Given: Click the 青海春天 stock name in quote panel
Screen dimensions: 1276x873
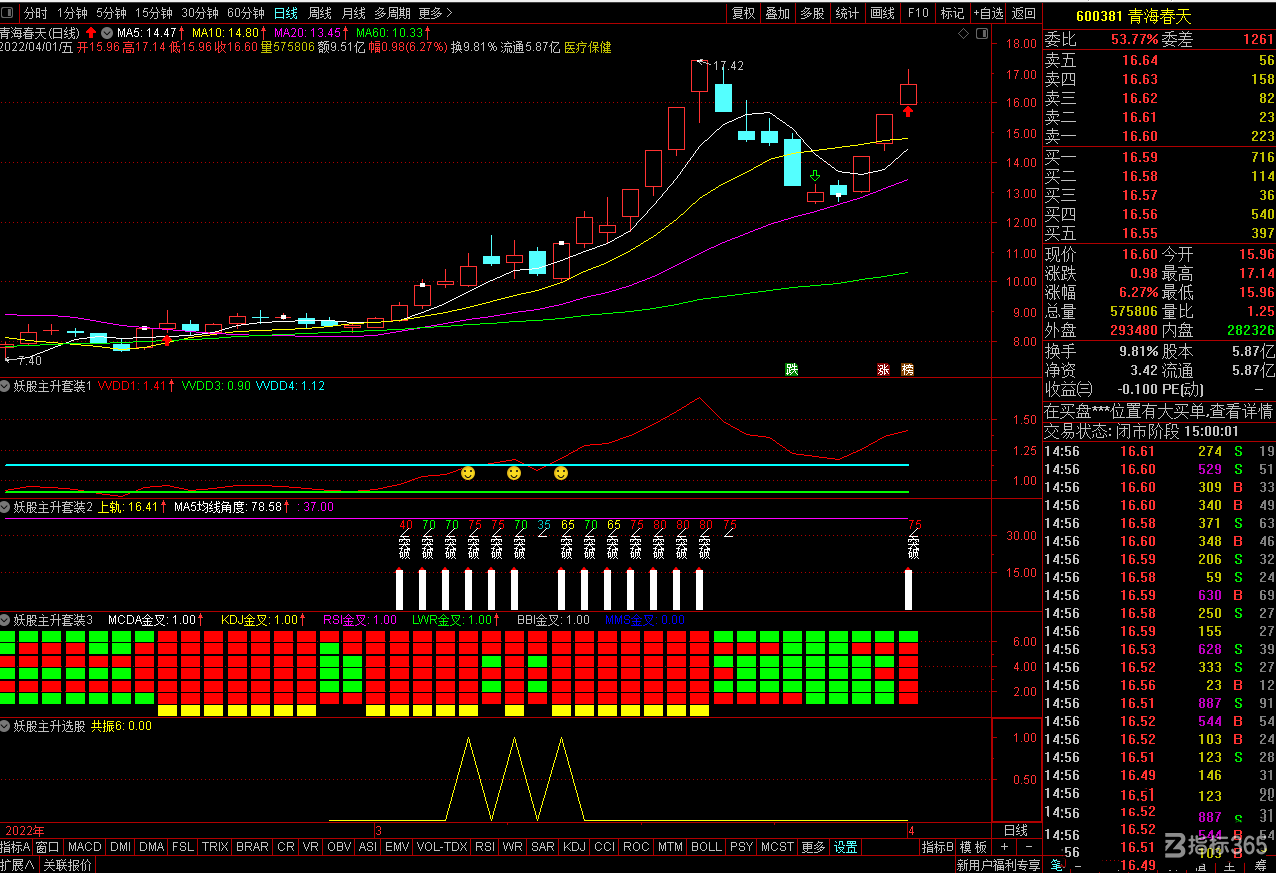Looking at the screenshot, I should 1159,16.
